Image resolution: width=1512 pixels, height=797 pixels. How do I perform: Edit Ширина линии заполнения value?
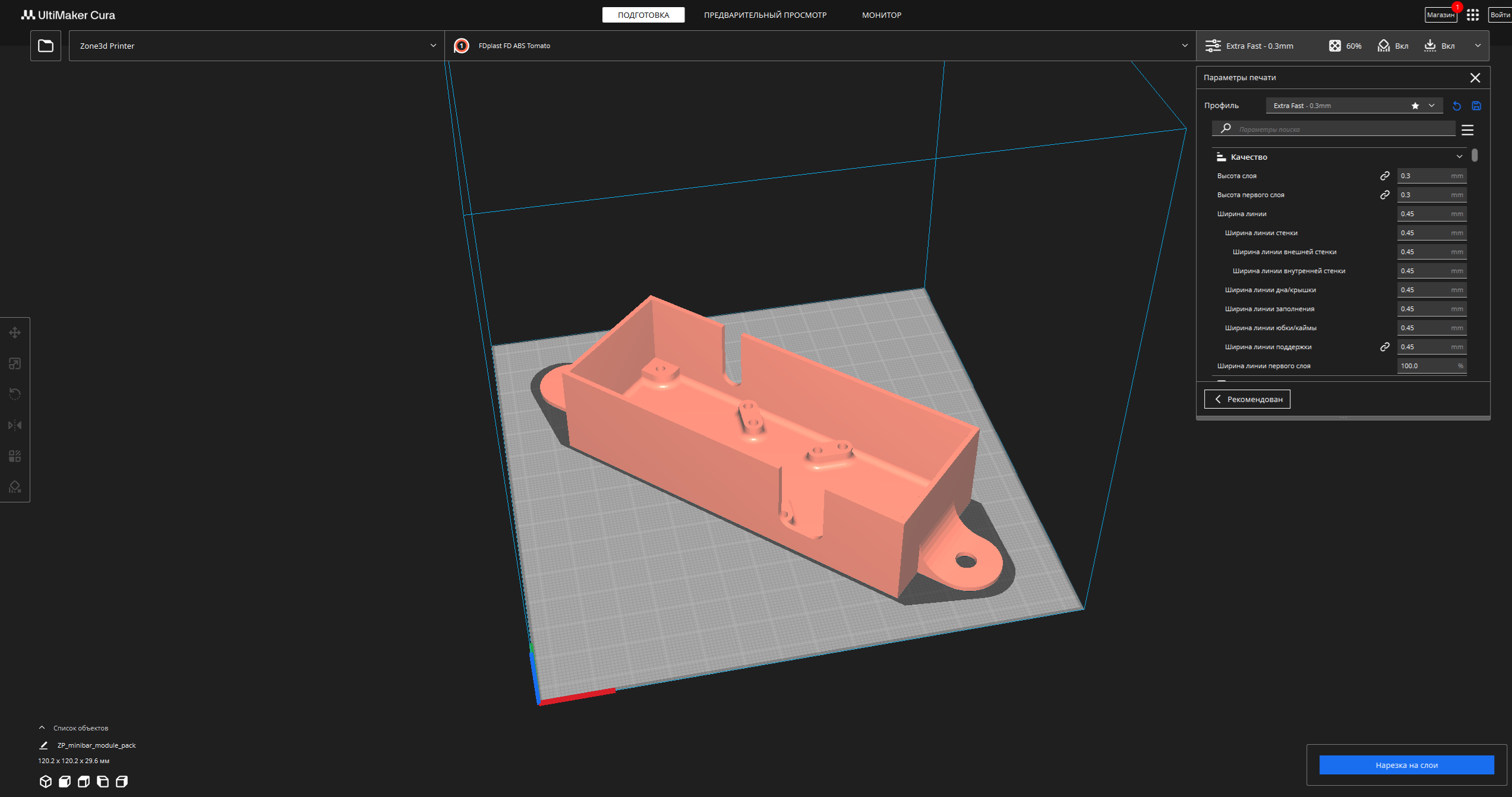click(x=1432, y=309)
